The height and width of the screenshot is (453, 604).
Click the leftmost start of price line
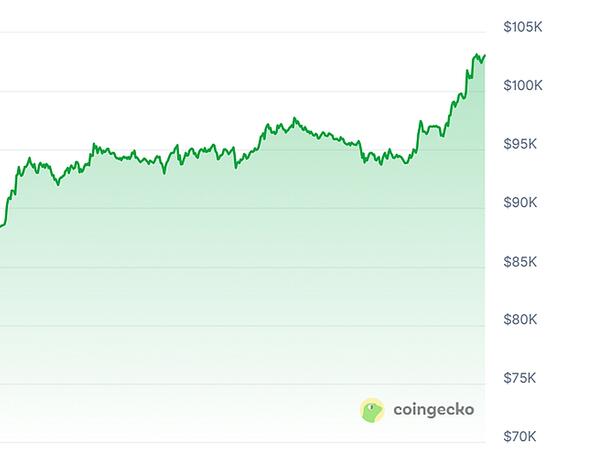pyautogui.click(x=1, y=226)
